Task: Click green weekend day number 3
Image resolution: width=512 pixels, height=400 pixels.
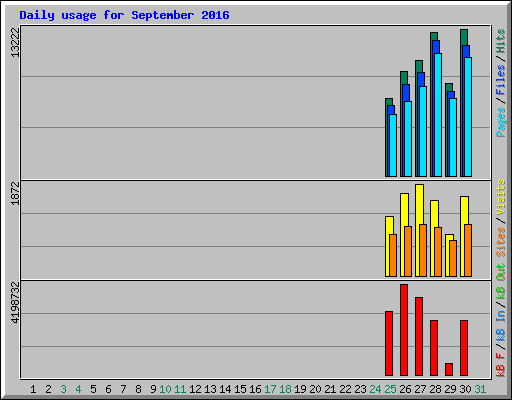Action: pos(63,389)
